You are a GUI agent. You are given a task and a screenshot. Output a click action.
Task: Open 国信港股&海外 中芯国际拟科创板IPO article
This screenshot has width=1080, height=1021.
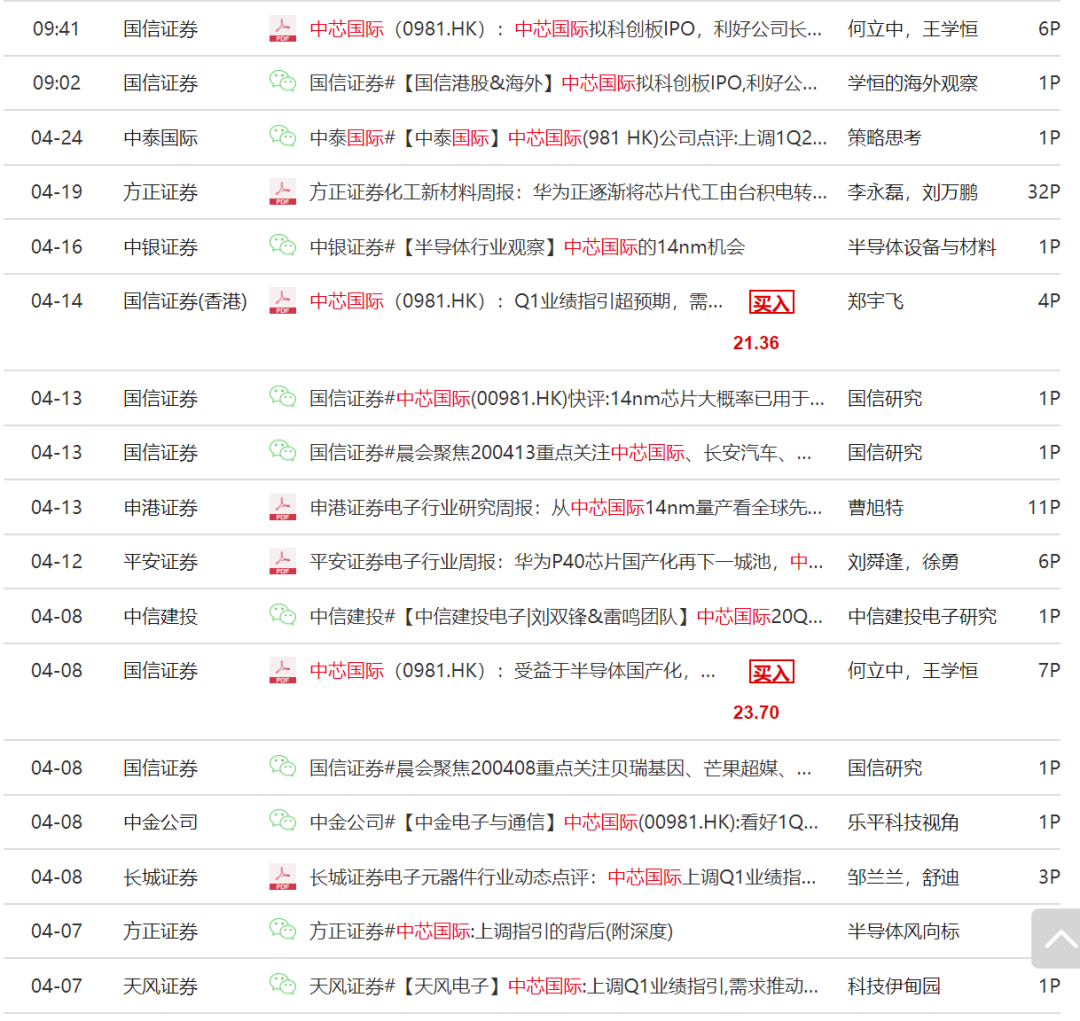(563, 83)
